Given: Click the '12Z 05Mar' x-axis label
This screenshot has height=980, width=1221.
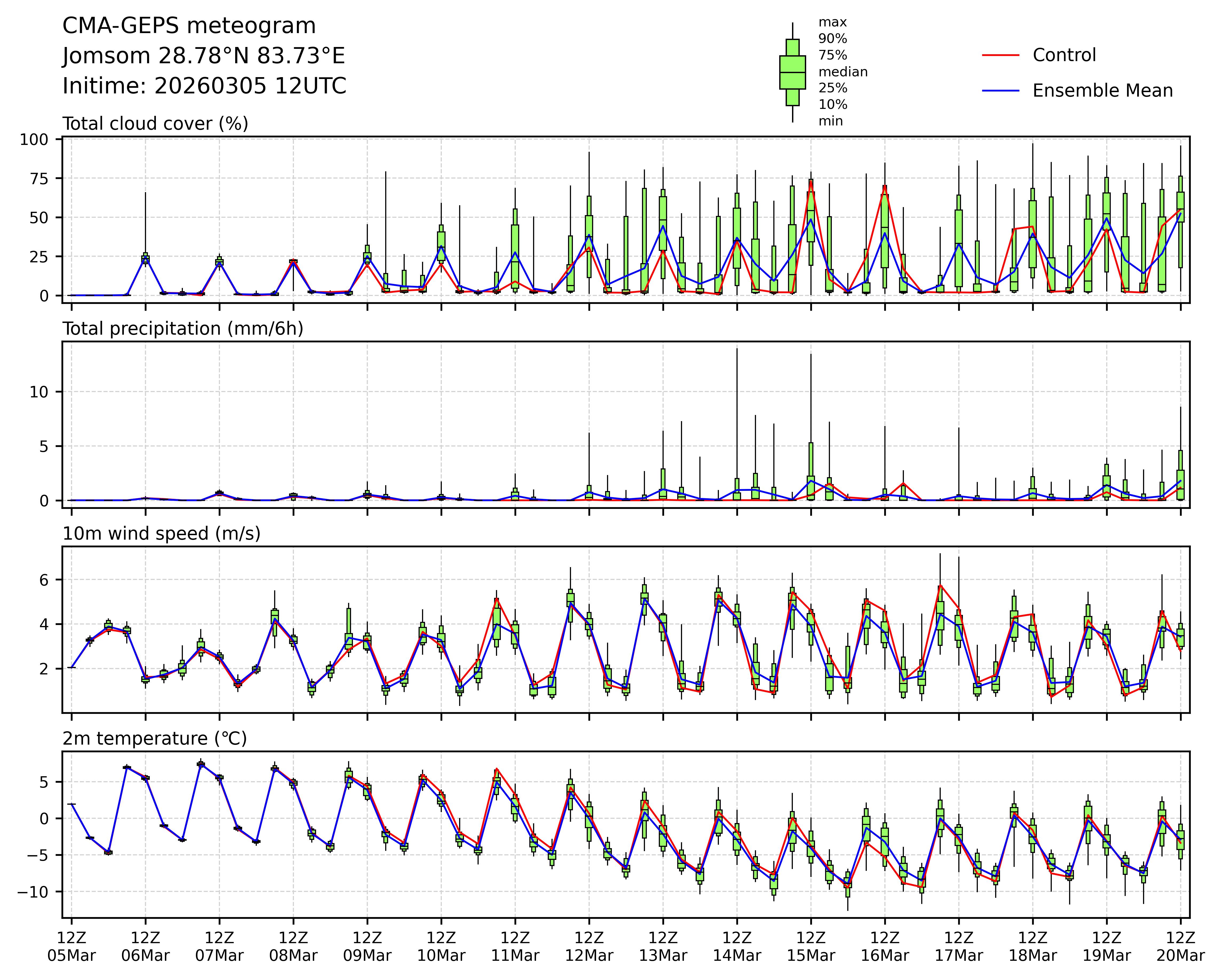Looking at the screenshot, I should click(71, 946).
